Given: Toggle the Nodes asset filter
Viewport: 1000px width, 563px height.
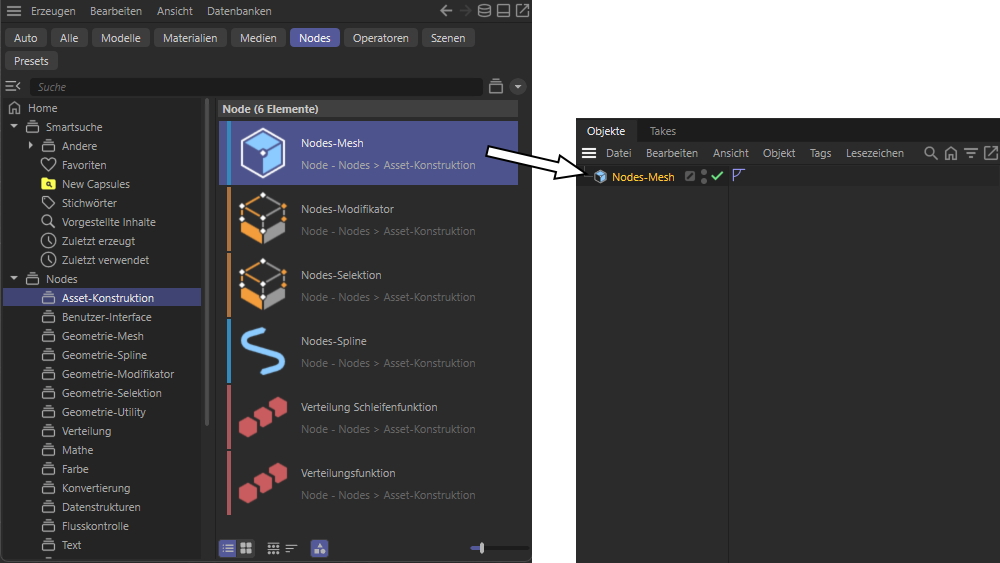Looking at the screenshot, I should 315,38.
